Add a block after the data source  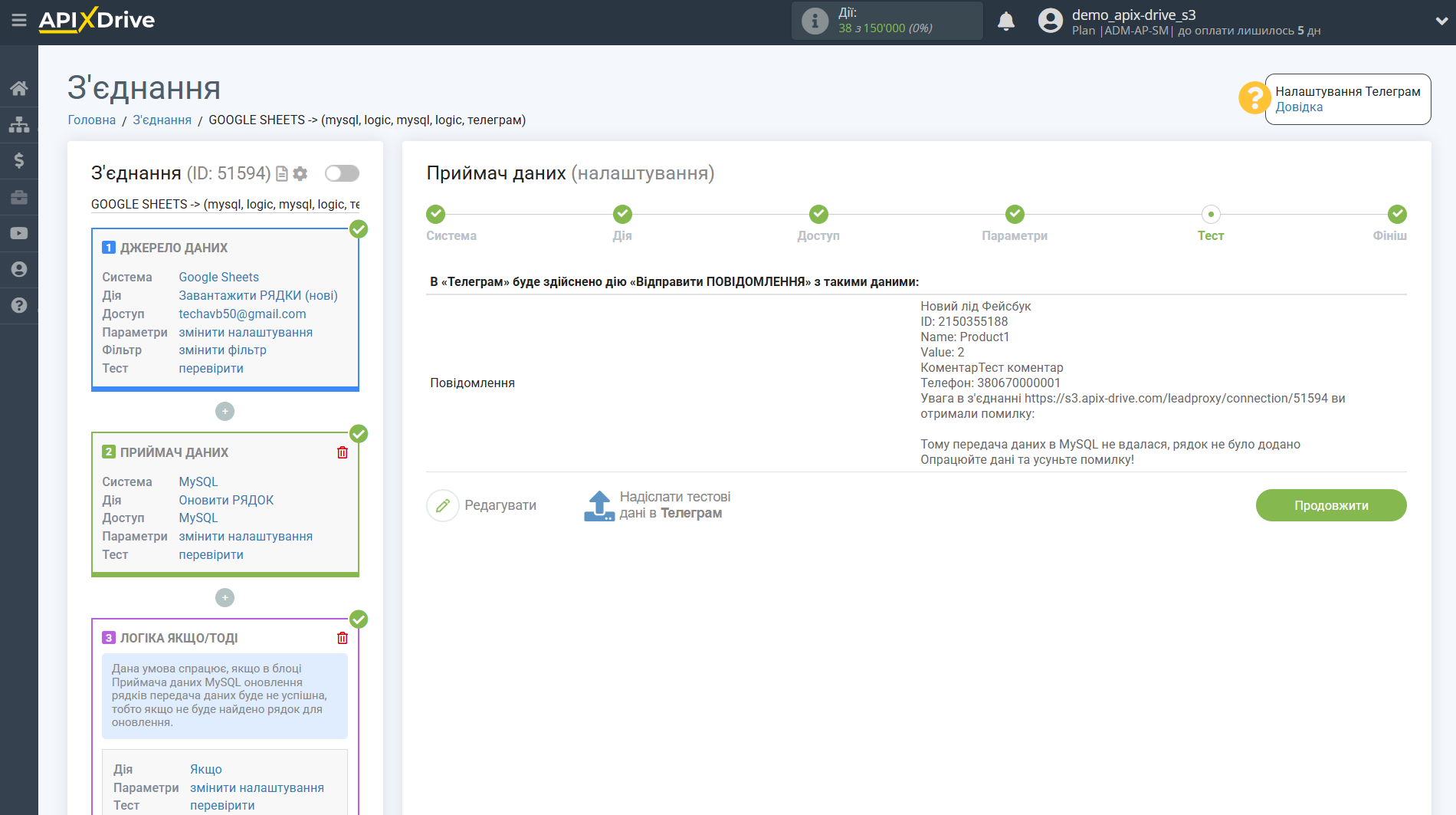point(225,412)
